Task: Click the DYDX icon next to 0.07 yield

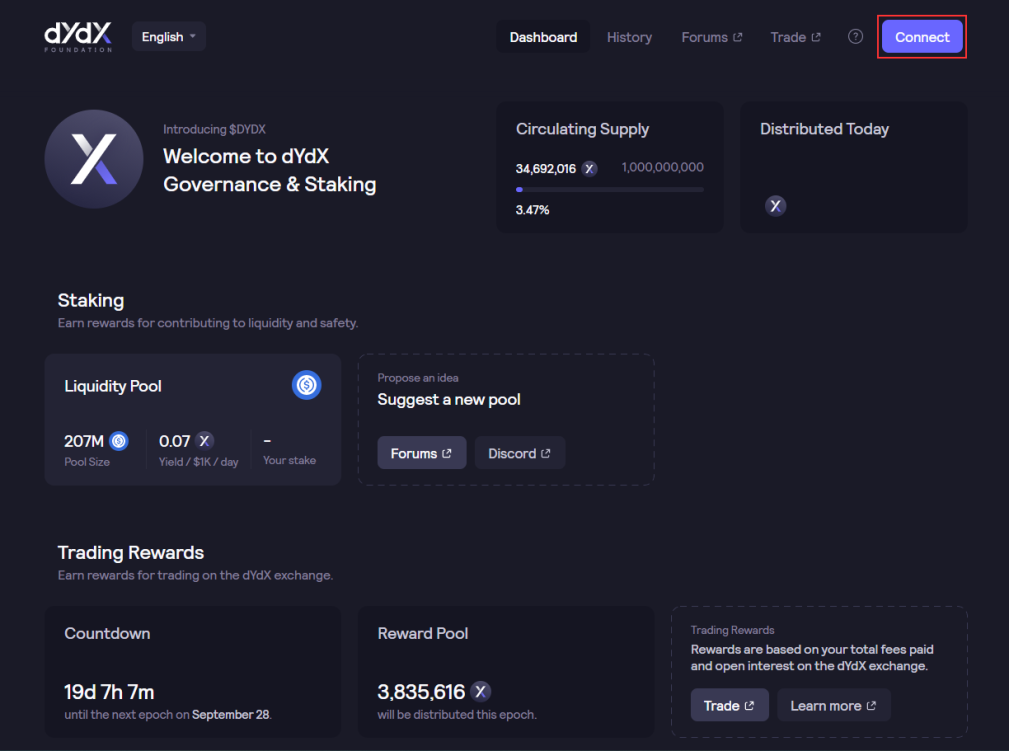Action: (x=204, y=441)
